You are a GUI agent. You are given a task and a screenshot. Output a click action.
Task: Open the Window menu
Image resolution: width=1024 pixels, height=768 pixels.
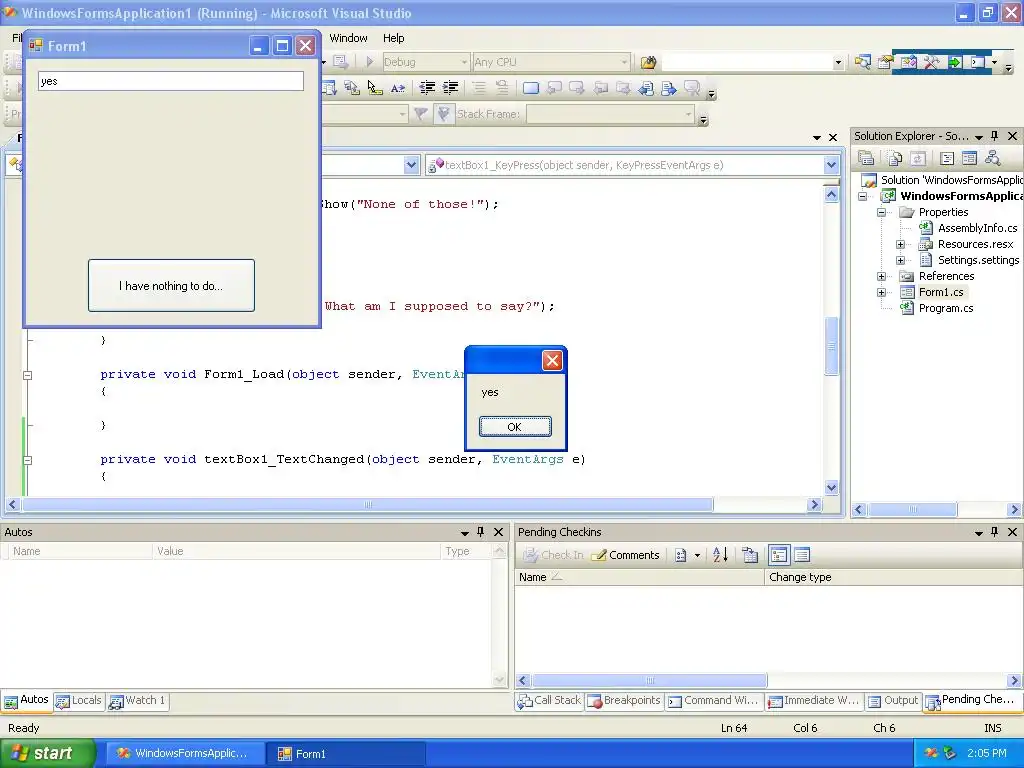coord(348,38)
